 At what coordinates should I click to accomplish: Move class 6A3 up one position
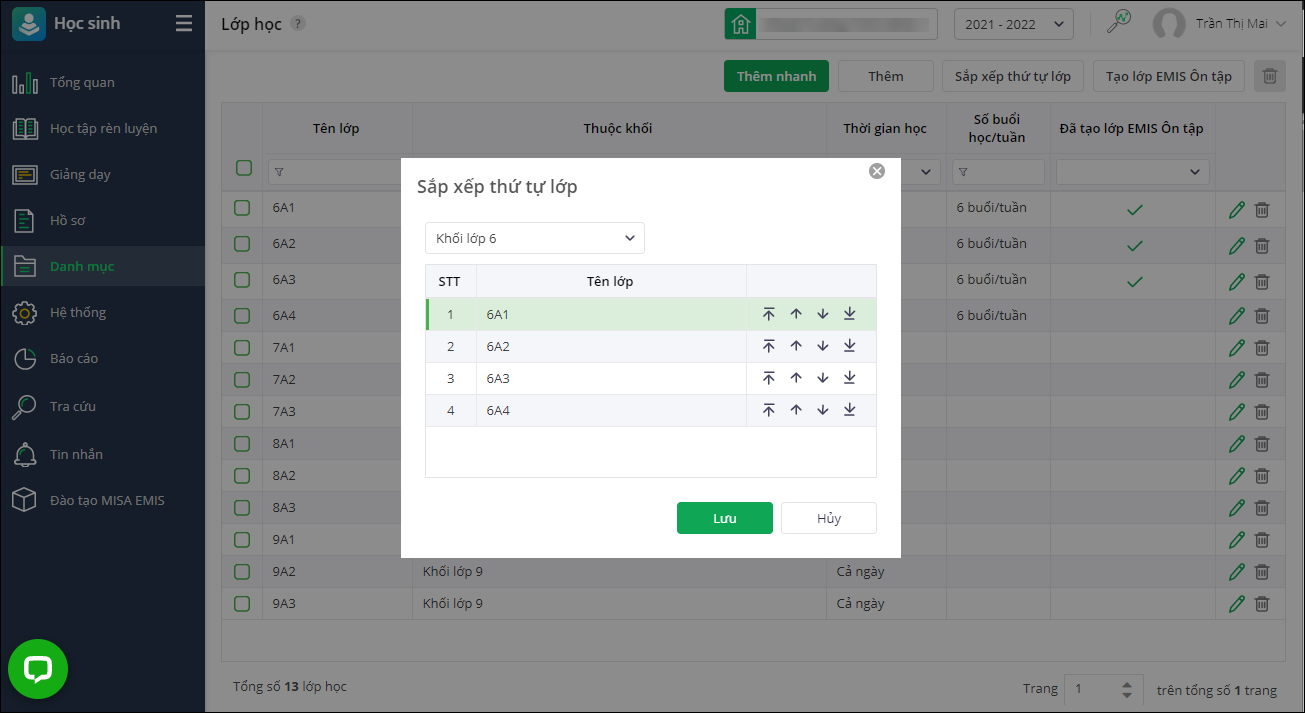[x=796, y=379]
